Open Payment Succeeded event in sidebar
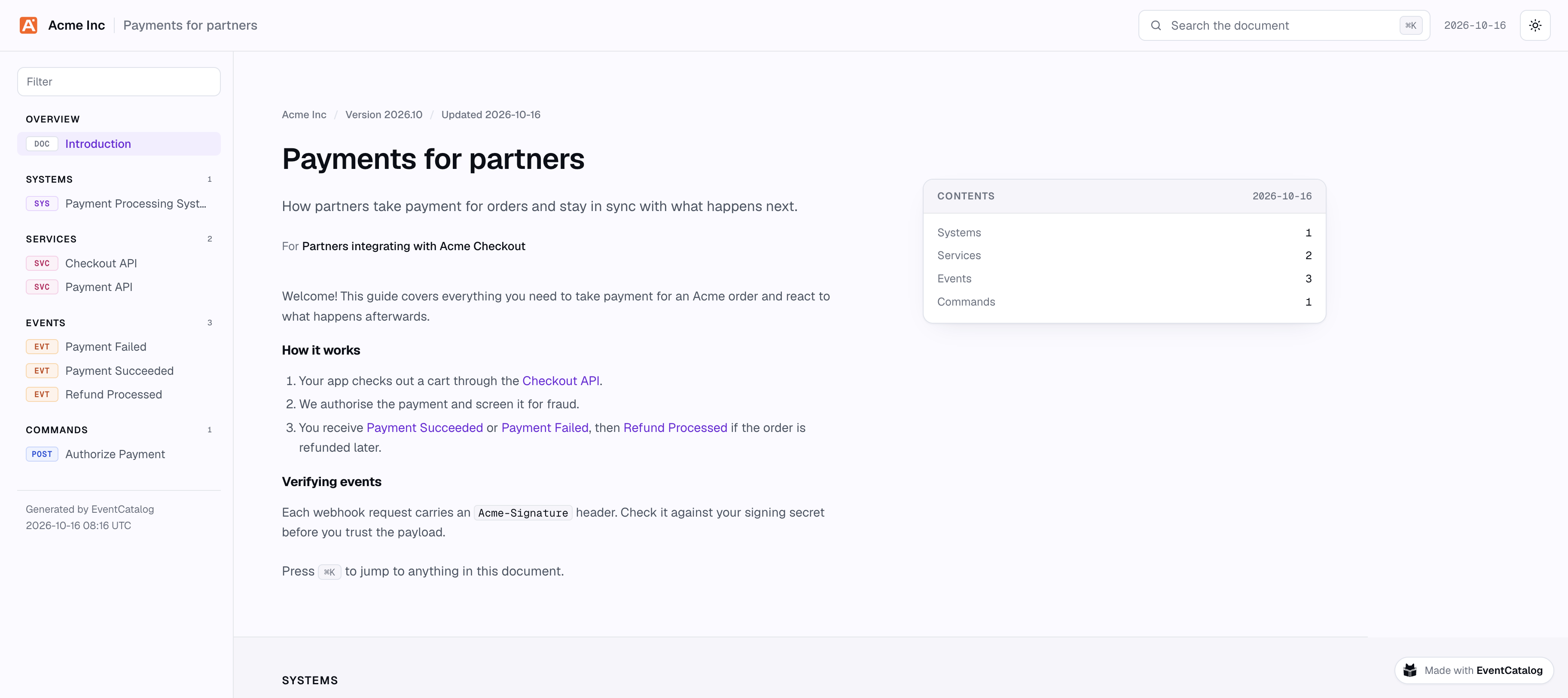The width and height of the screenshot is (1568, 698). (119, 371)
